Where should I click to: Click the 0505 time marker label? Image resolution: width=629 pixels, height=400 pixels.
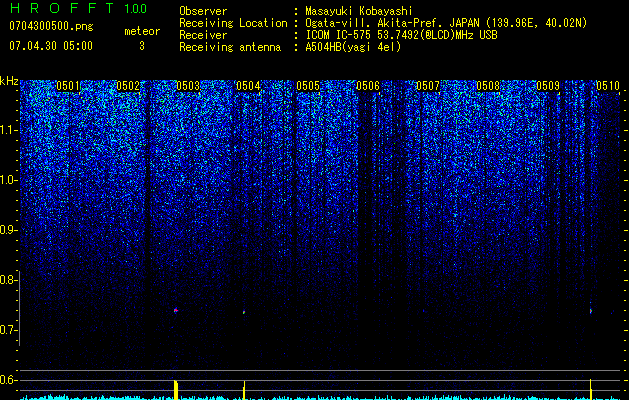point(308,86)
